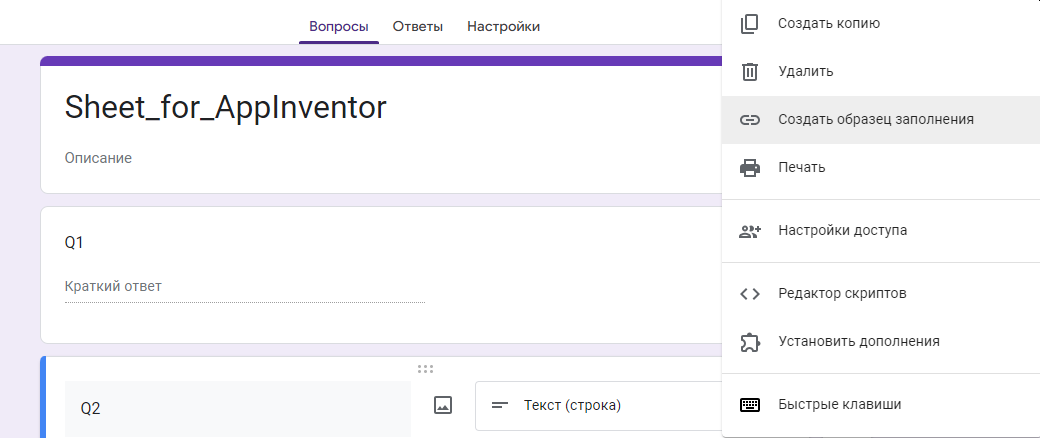The width and height of the screenshot is (1040, 438).
Task: Click the keyboard shortcuts icon
Action: click(x=749, y=405)
